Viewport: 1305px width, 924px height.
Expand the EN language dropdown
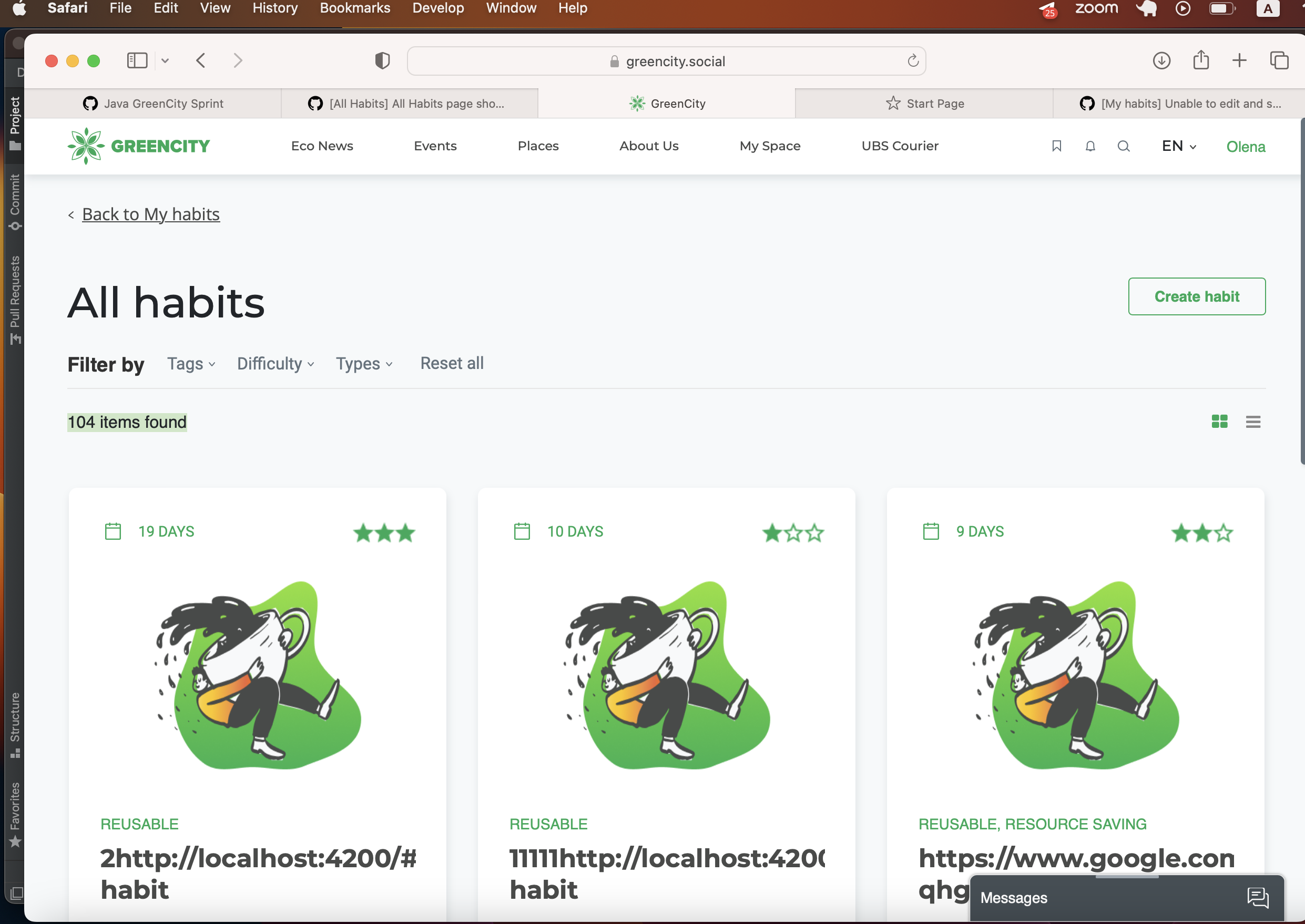(x=1178, y=146)
